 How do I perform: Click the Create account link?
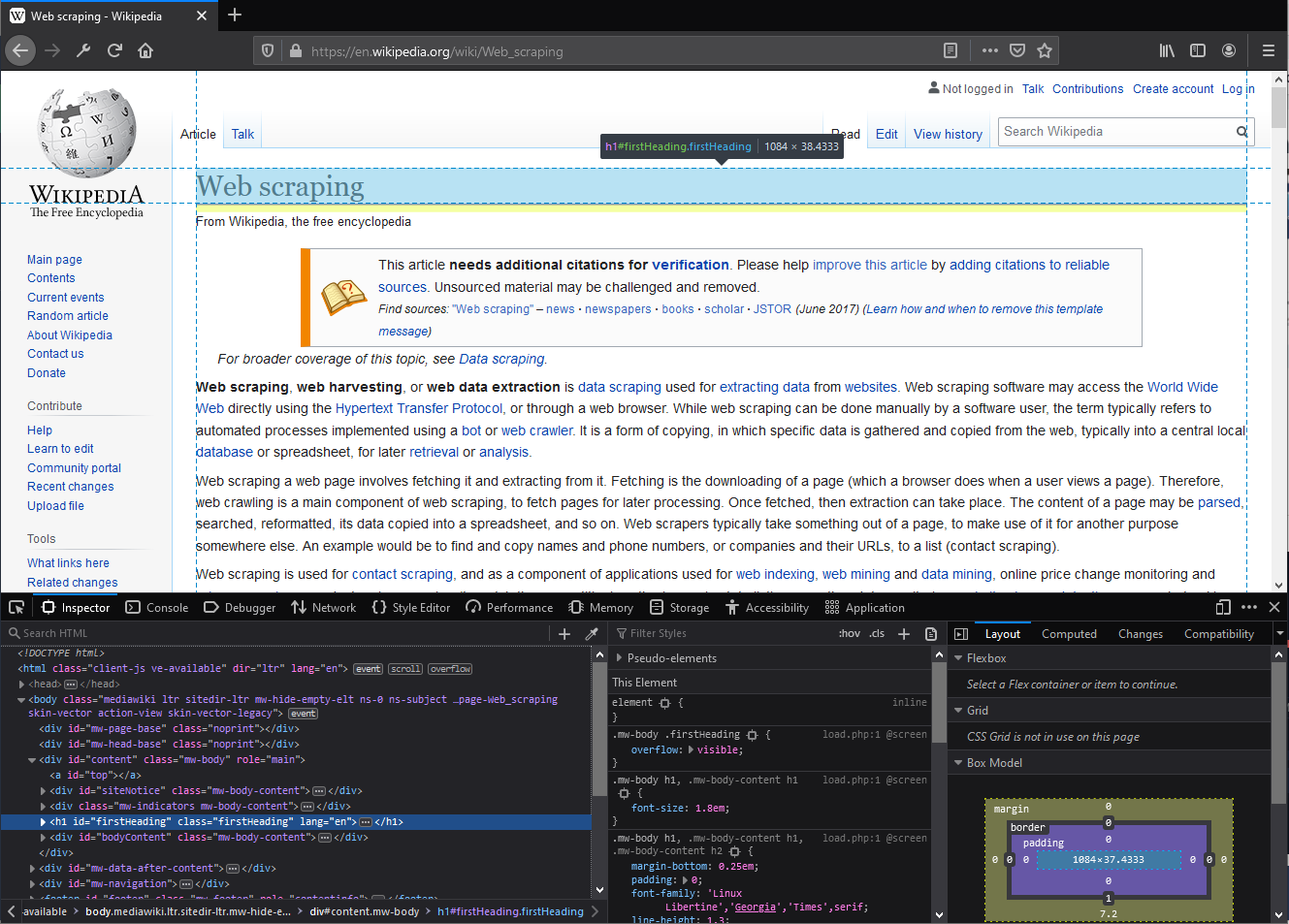click(x=1173, y=88)
